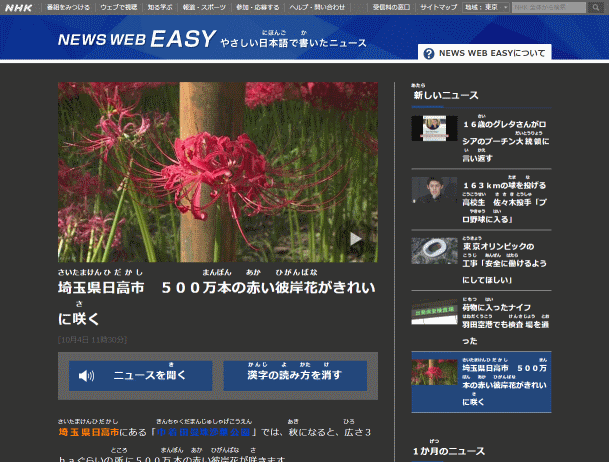
Task: Open the 東京オリンピックの工事 article
Action: pos(504,263)
